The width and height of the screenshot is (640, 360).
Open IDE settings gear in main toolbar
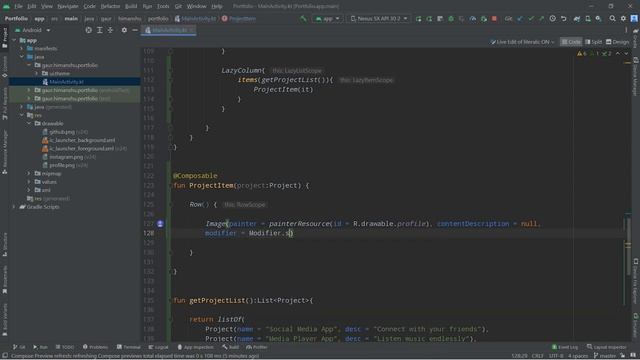623,19
